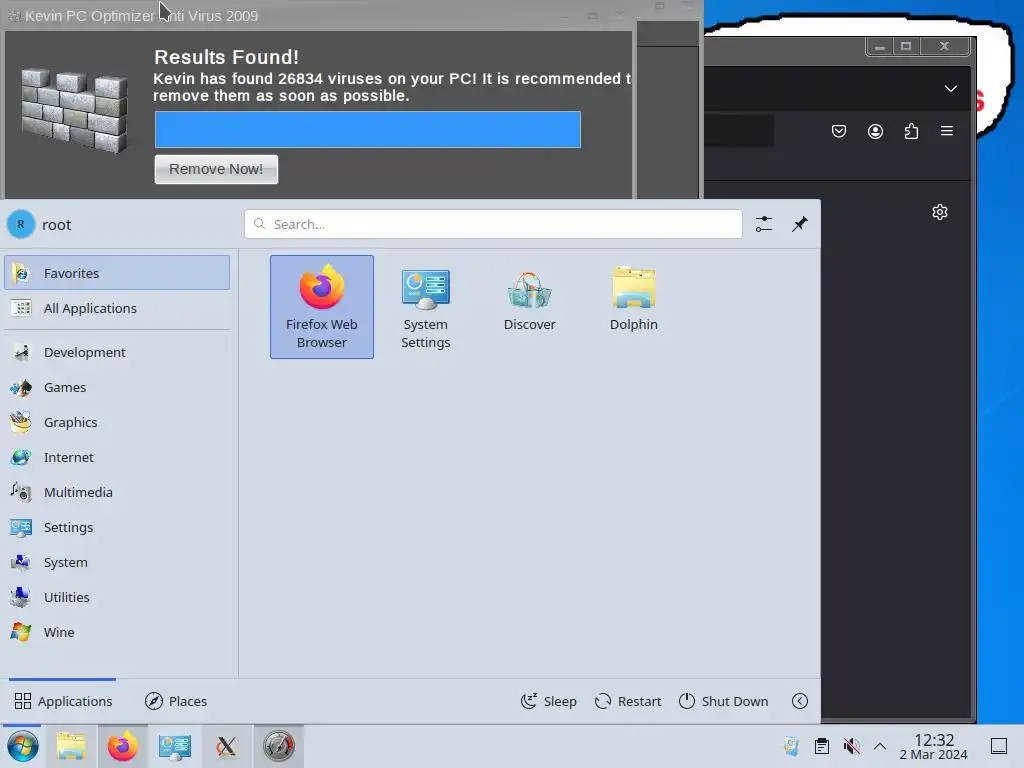Click the Shut Down button

tap(724, 701)
